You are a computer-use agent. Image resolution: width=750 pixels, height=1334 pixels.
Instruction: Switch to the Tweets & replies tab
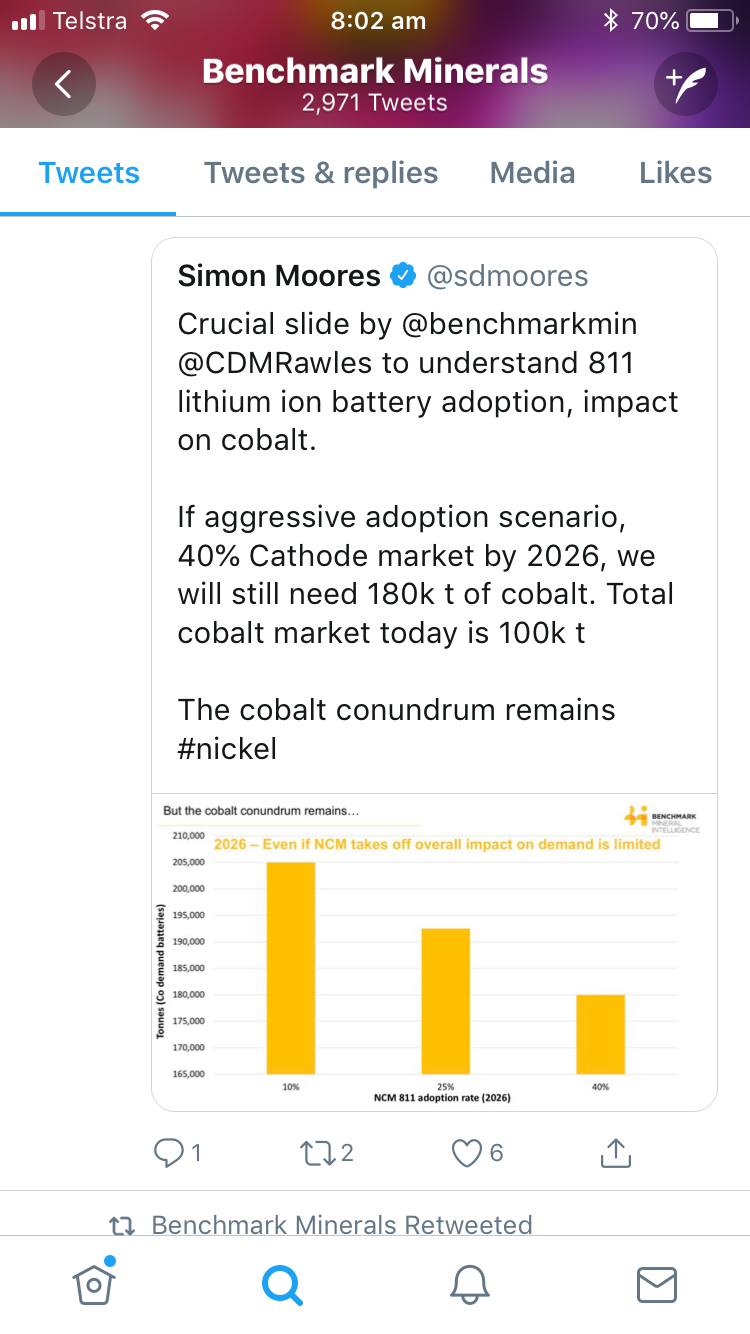321,173
